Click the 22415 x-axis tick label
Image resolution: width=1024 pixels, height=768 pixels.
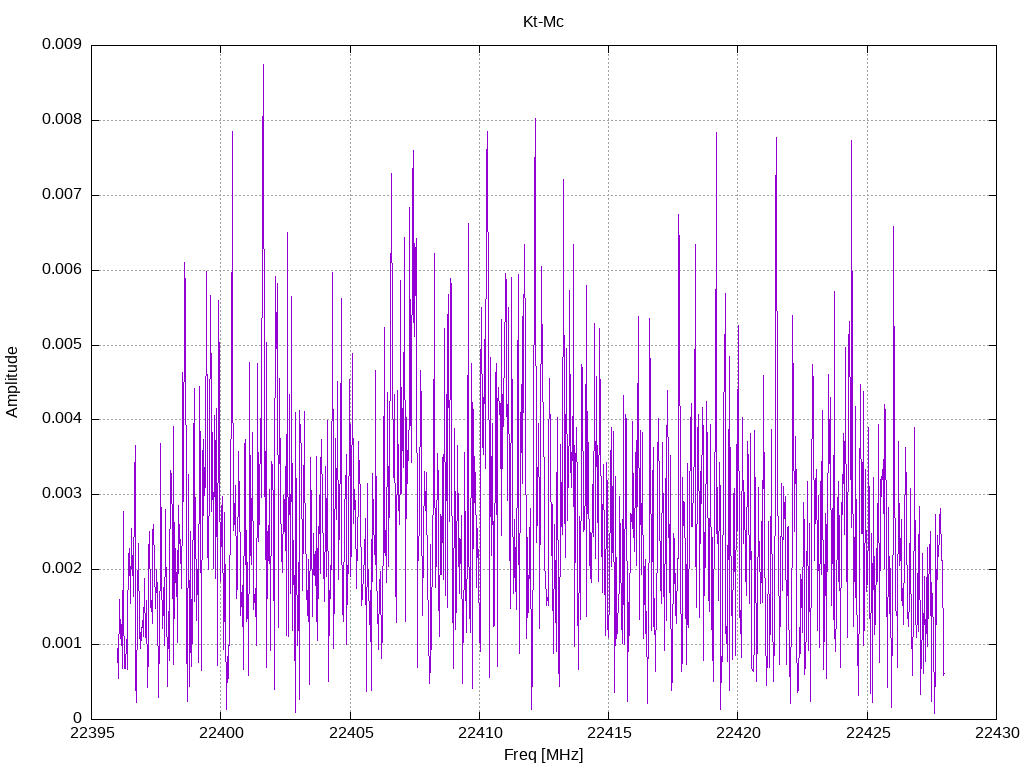pos(609,733)
